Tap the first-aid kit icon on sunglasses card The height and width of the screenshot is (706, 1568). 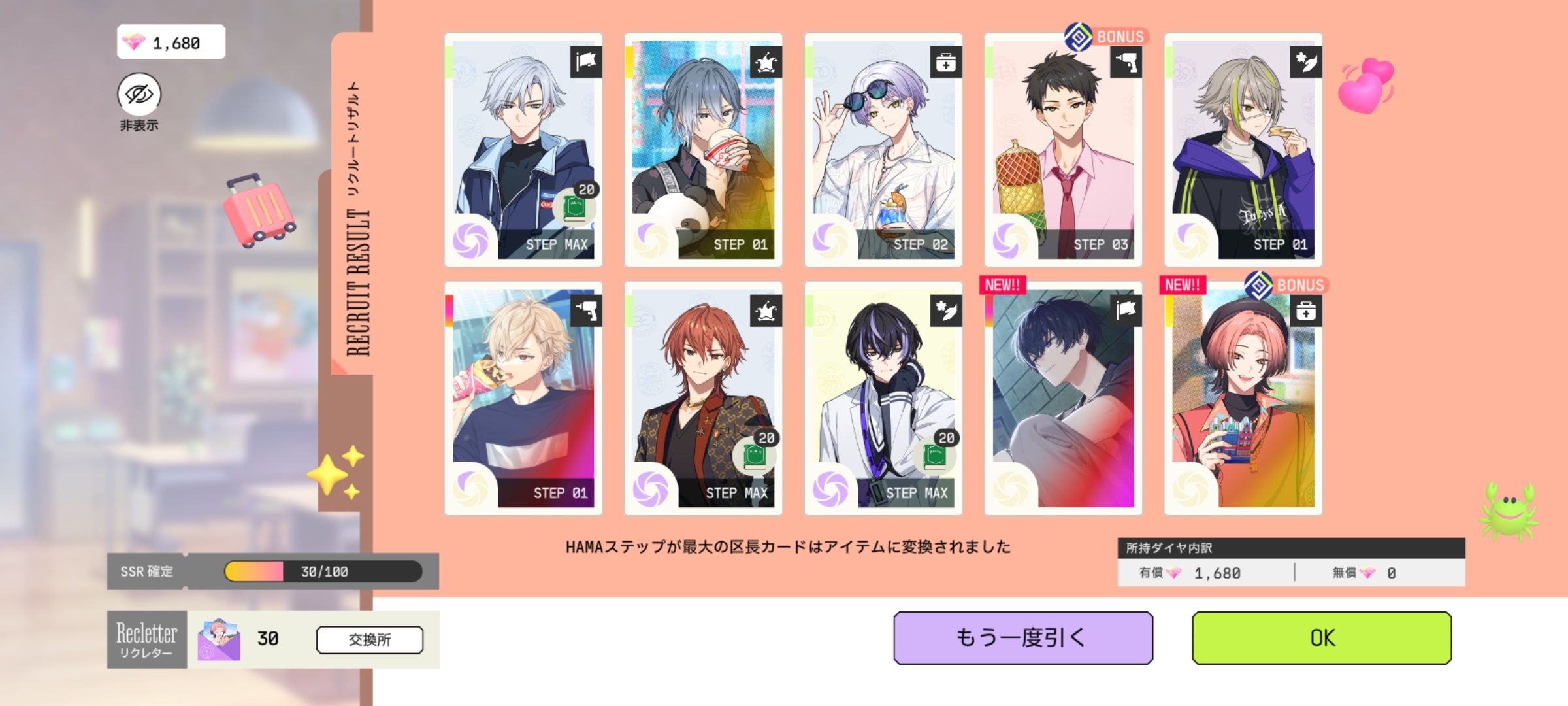[x=946, y=62]
